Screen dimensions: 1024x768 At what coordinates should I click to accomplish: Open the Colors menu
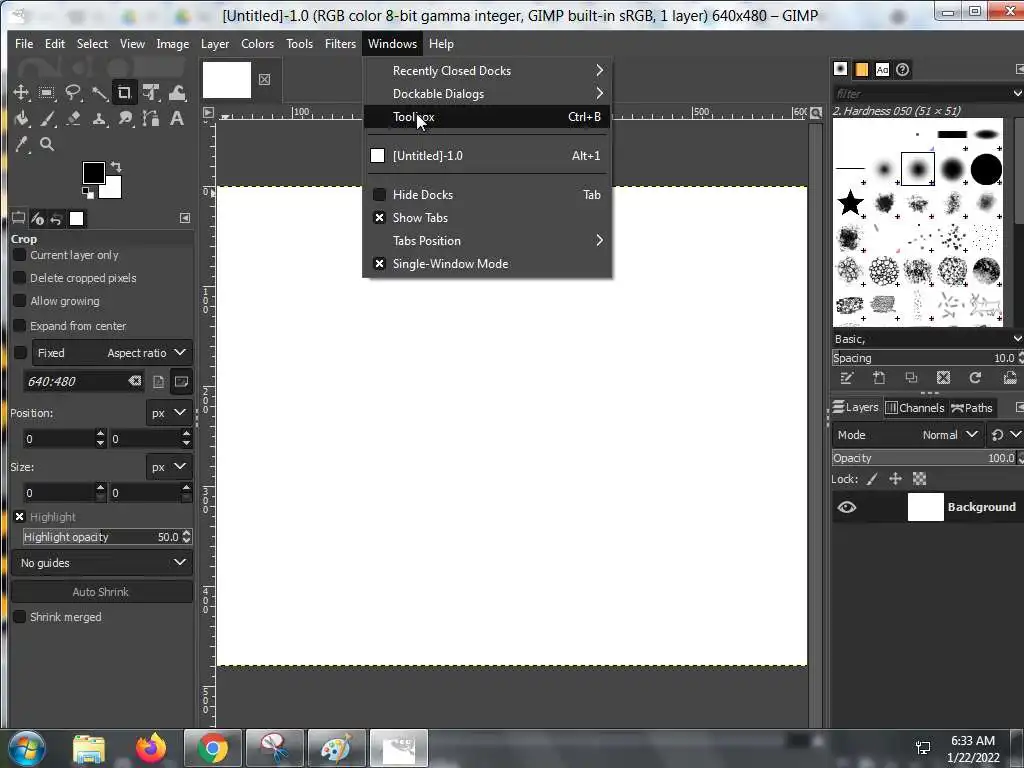pyautogui.click(x=257, y=44)
